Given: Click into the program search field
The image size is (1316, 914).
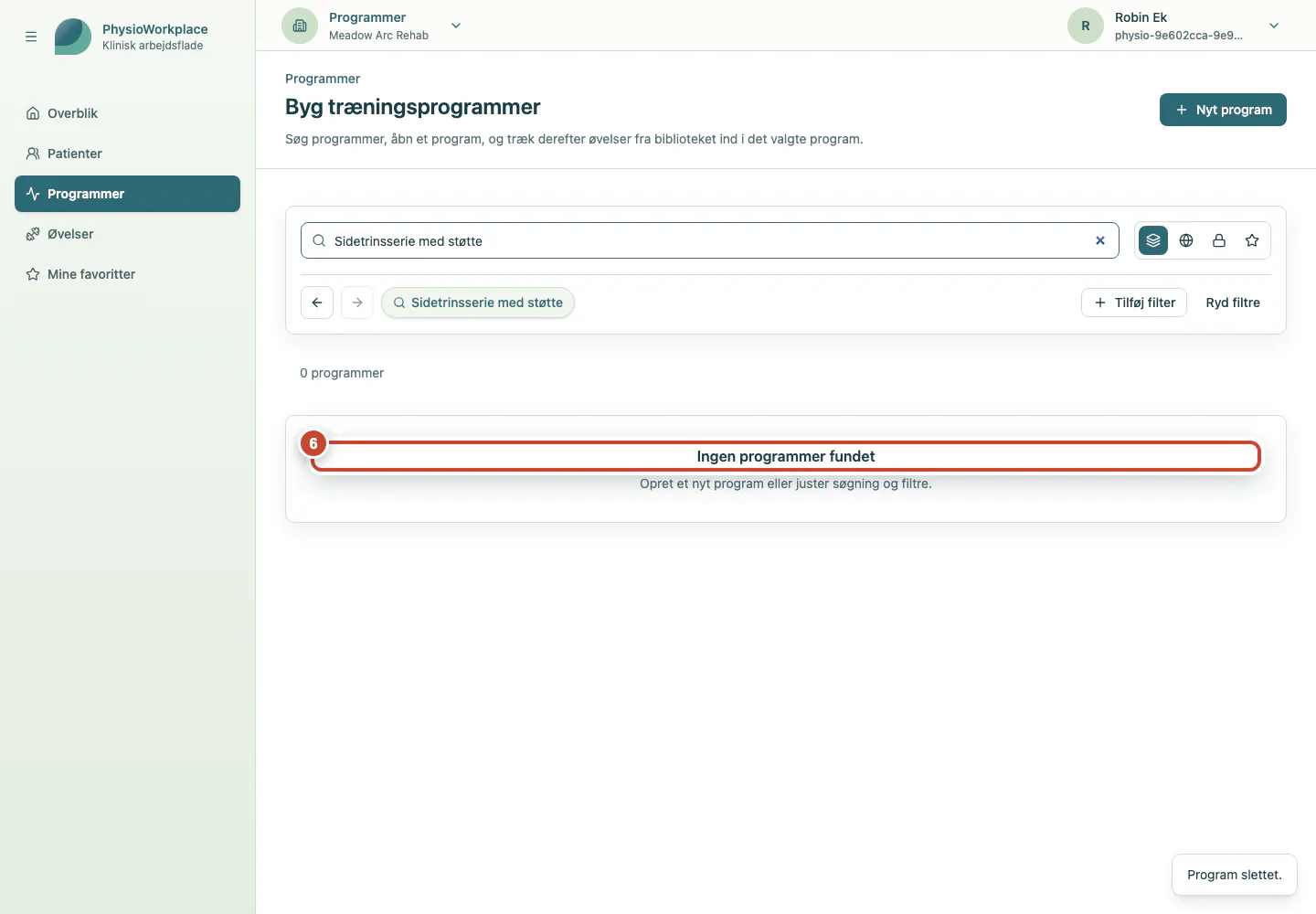Looking at the screenshot, I should point(709,240).
